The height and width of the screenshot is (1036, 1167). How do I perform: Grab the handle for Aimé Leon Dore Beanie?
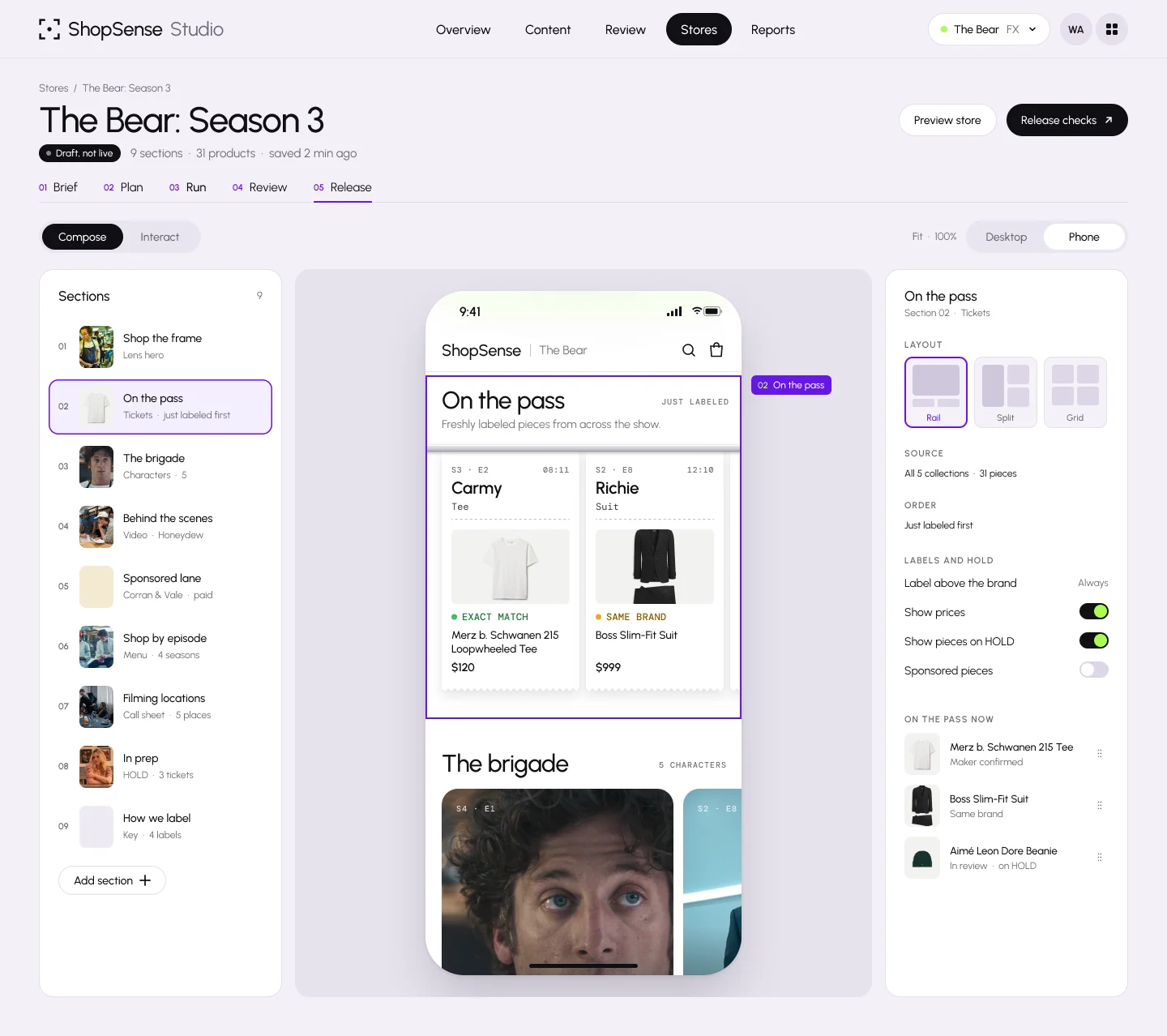pos(1100,858)
